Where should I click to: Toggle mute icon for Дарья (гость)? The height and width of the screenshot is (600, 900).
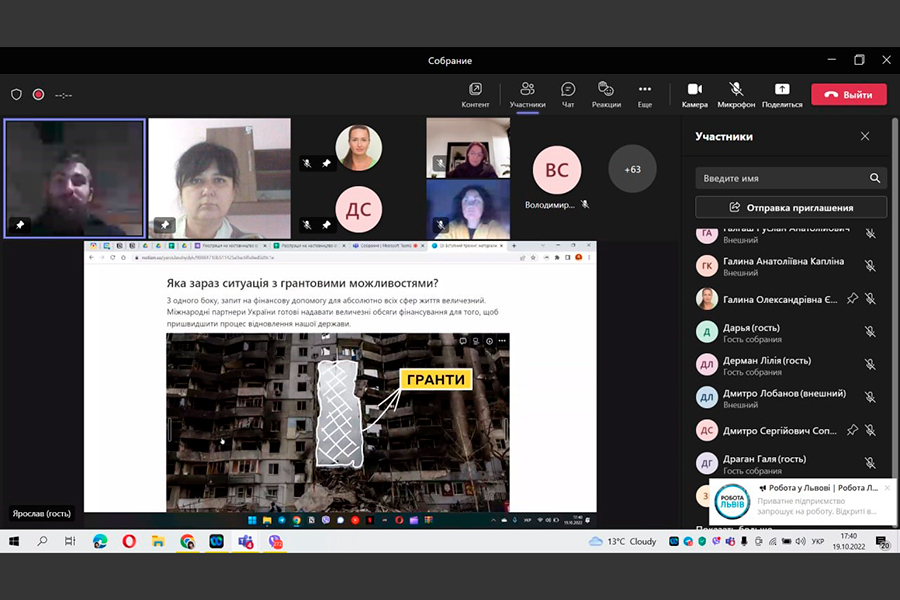pos(870,332)
